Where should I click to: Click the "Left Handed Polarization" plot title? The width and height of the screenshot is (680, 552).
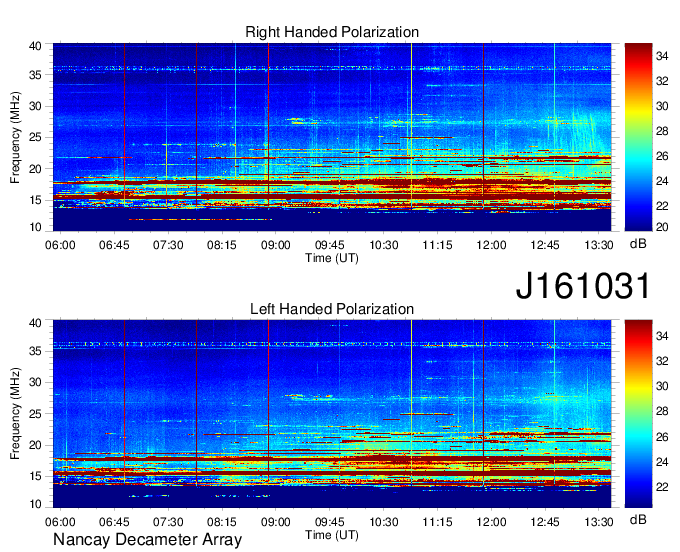[x=332, y=309]
